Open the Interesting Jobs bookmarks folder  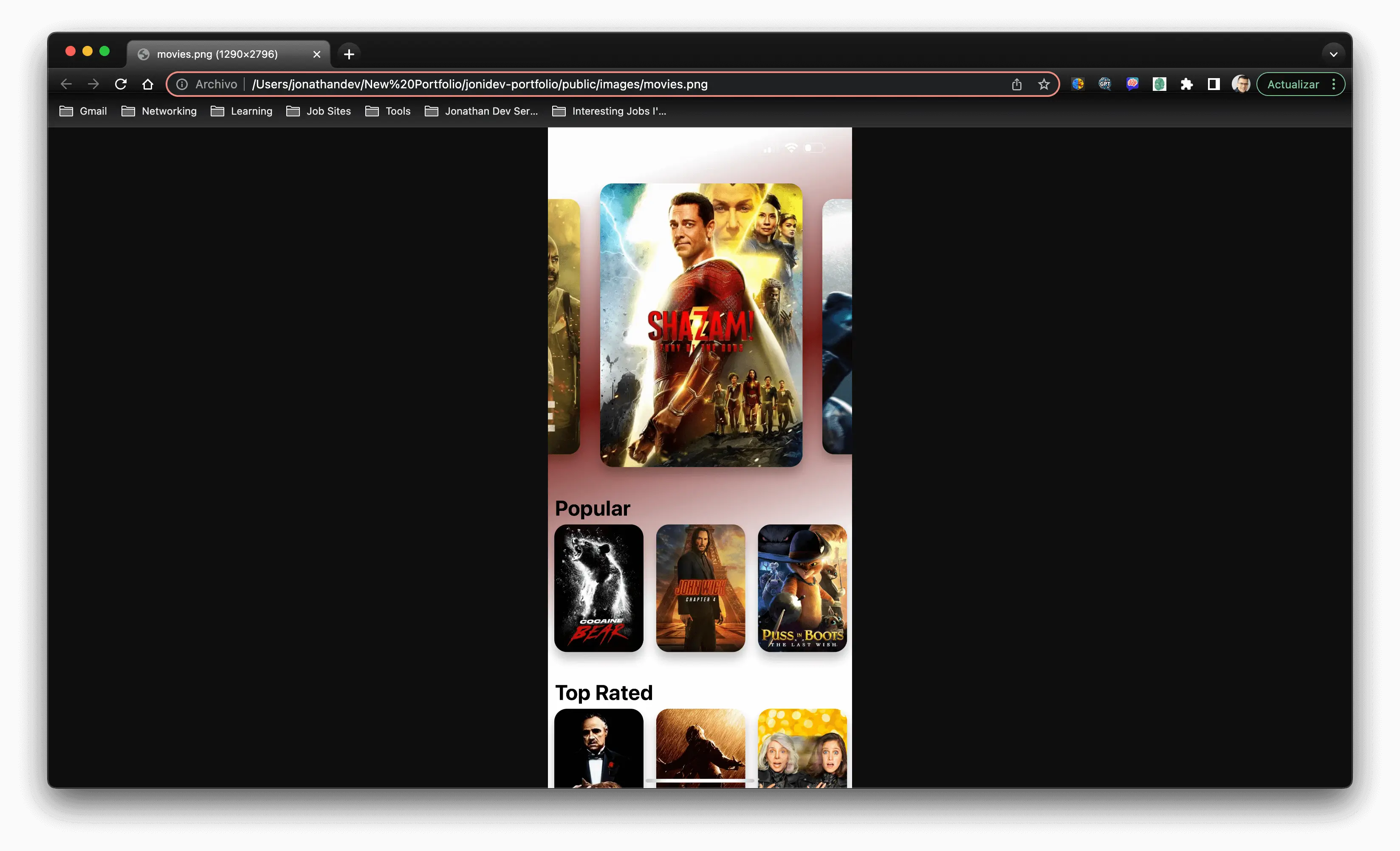[x=610, y=111]
